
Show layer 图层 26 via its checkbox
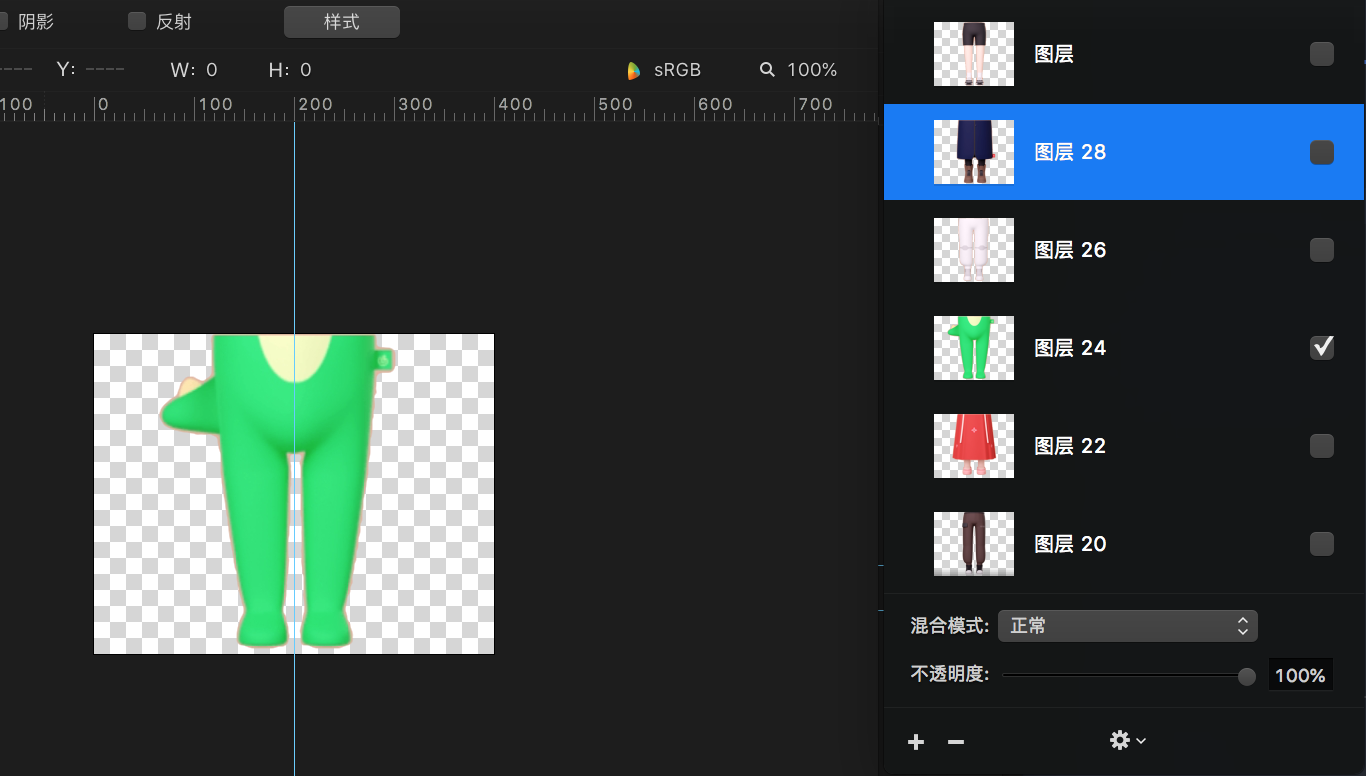[1322, 250]
